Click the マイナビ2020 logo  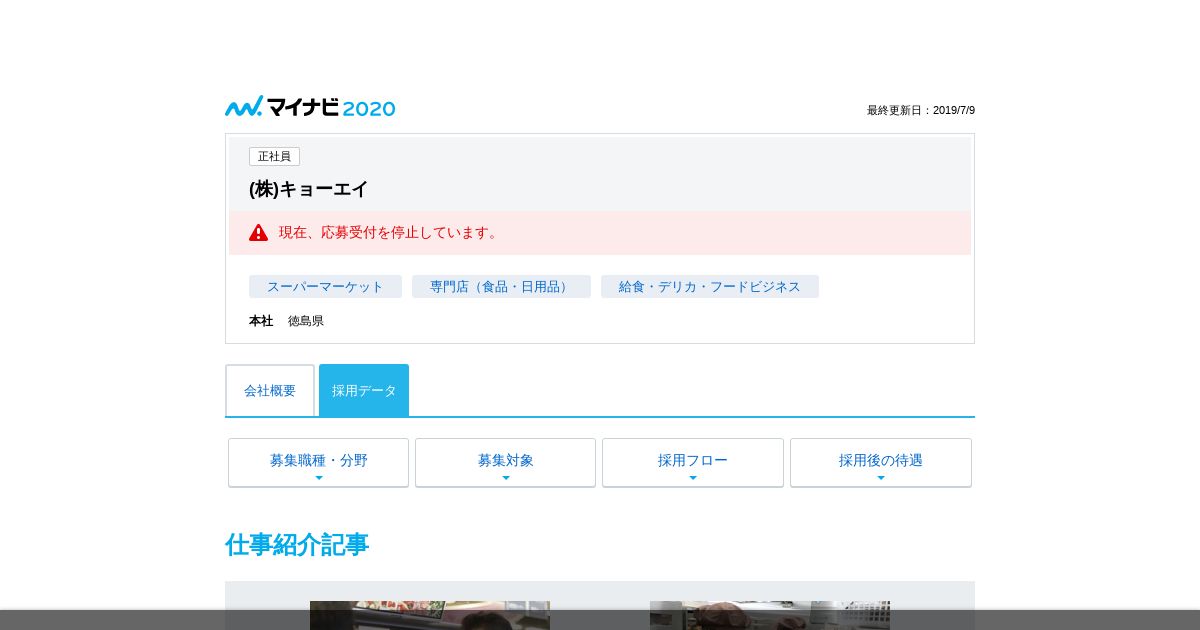pyautogui.click(x=310, y=107)
